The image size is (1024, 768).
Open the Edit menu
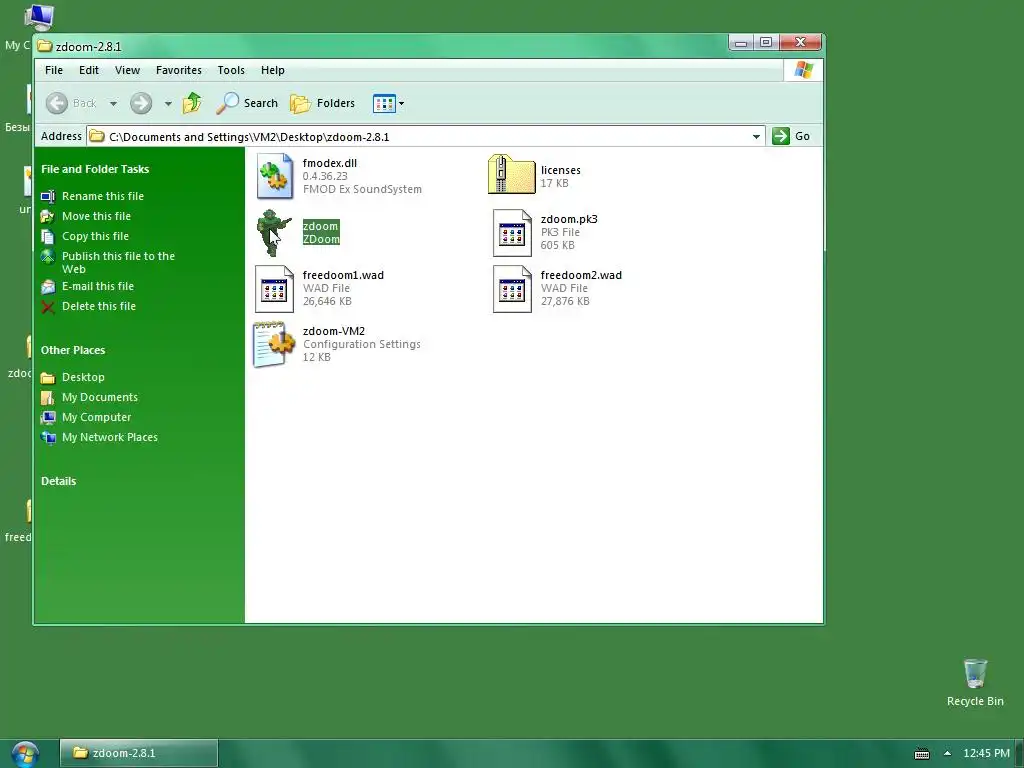(x=89, y=70)
